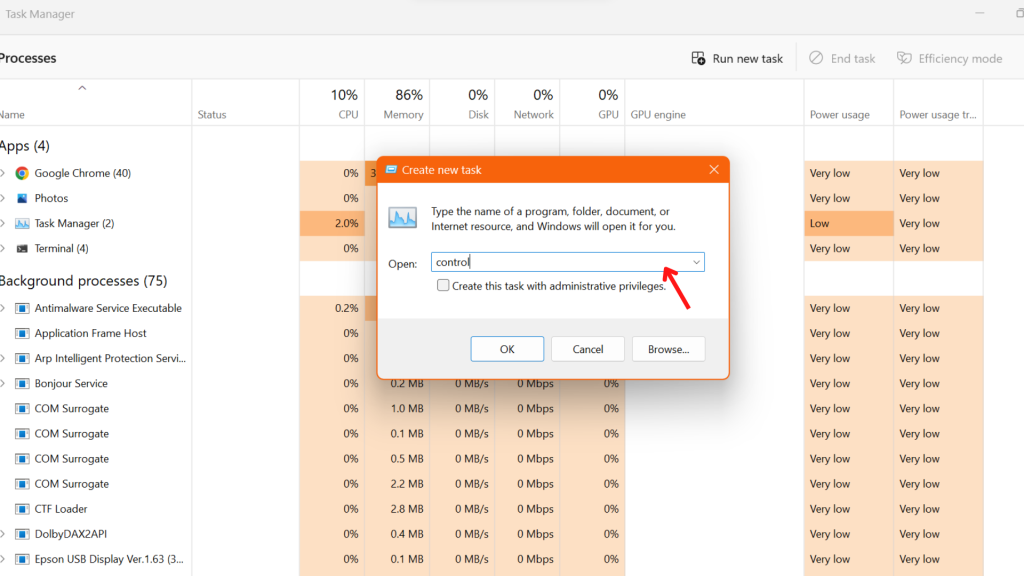Image resolution: width=1024 pixels, height=576 pixels.
Task: Click the Terminal process icon
Action: 22,248
